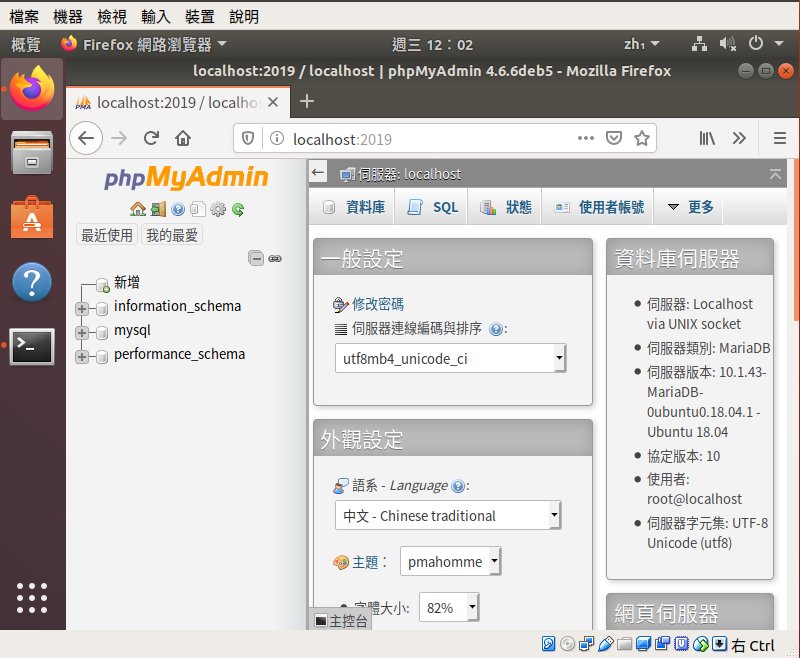Click the VirtualBox shared folders status icon
Viewport: 800px width, 658px height.
[x=624, y=644]
